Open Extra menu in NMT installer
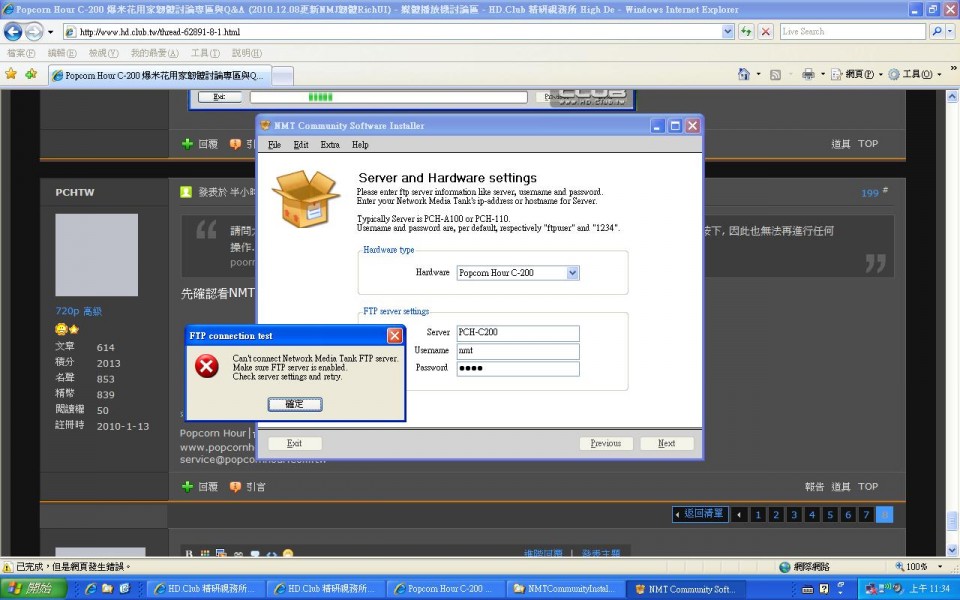Viewport: 960px width, 600px height. click(x=329, y=144)
